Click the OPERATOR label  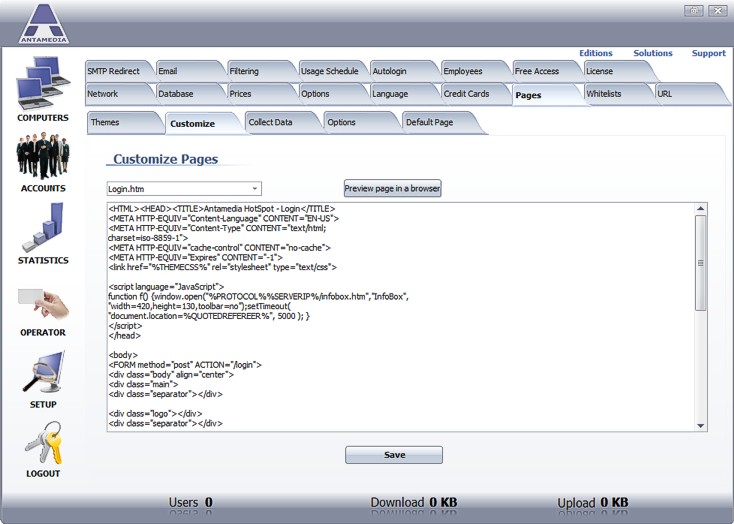click(43, 332)
